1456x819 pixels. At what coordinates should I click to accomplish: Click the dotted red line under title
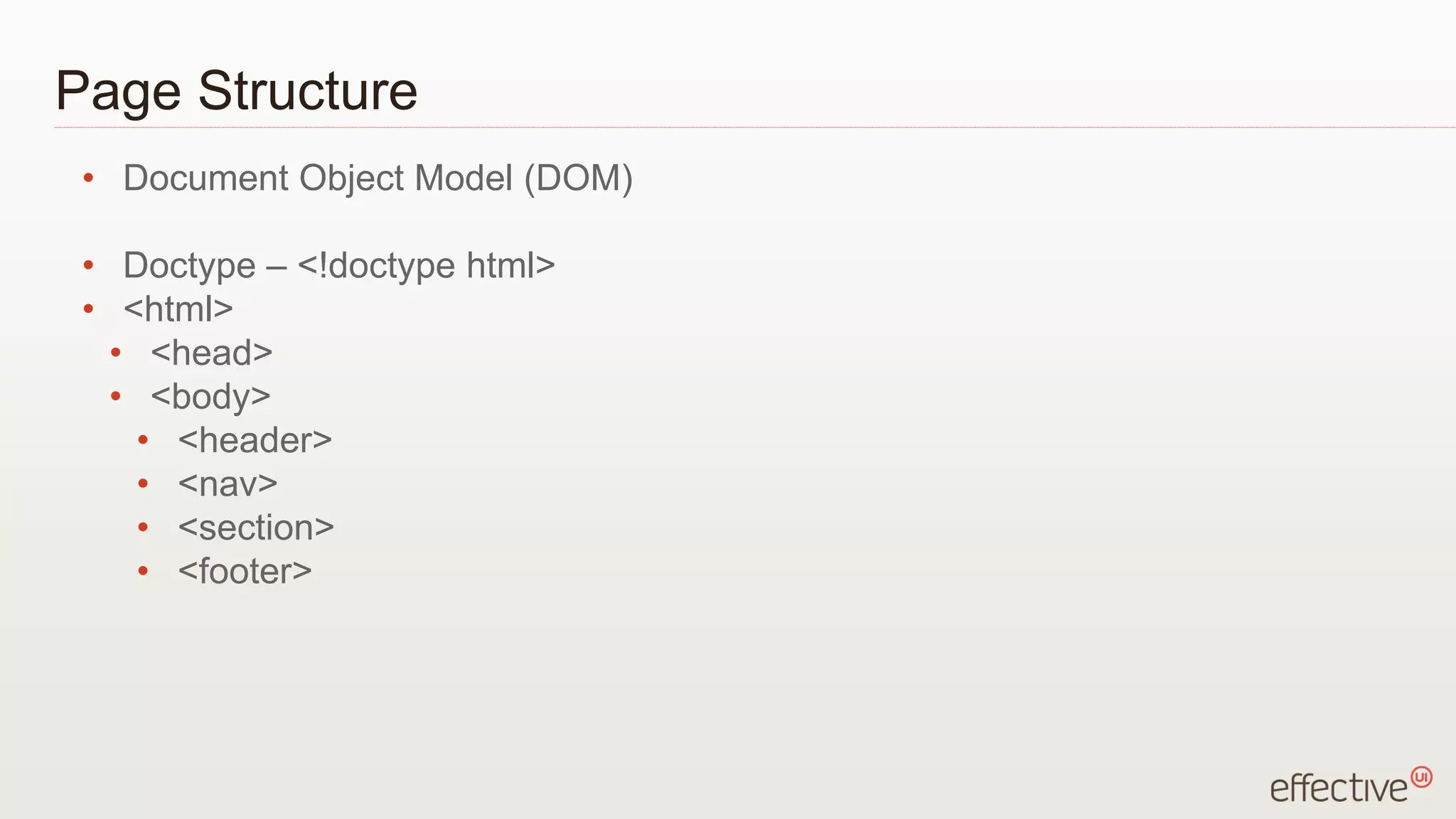(x=755, y=128)
